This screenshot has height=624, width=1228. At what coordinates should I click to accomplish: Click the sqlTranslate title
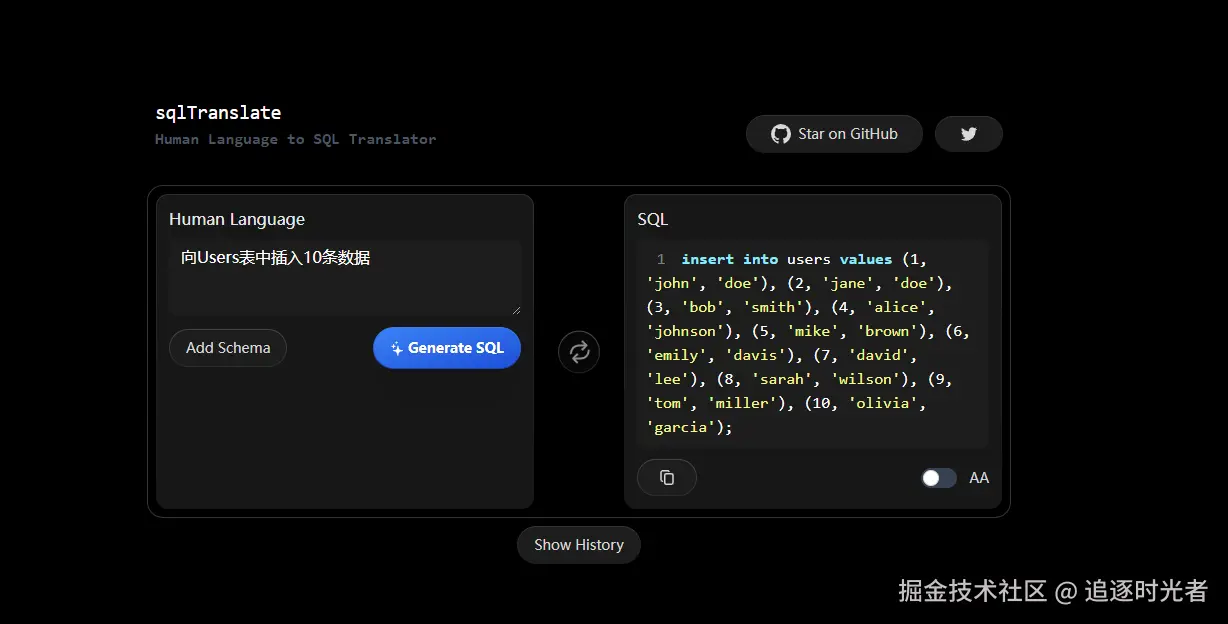pyautogui.click(x=218, y=113)
